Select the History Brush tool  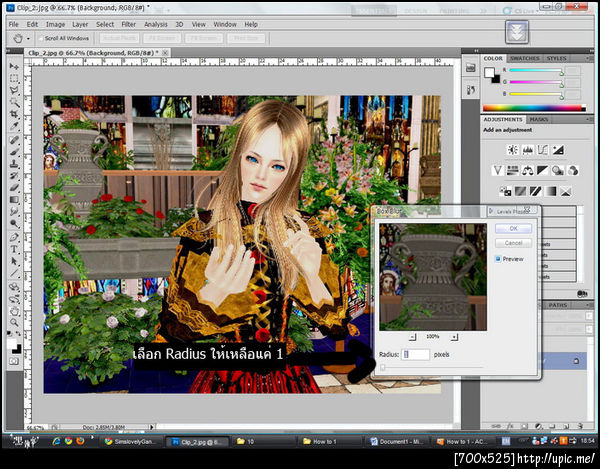14,176
